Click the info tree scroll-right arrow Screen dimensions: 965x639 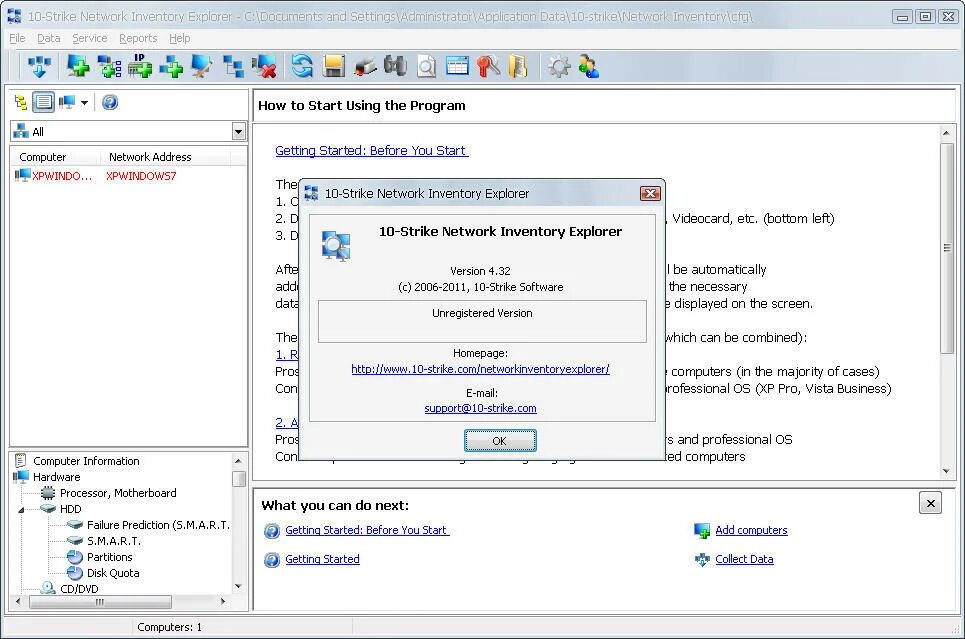[x=223, y=601]
